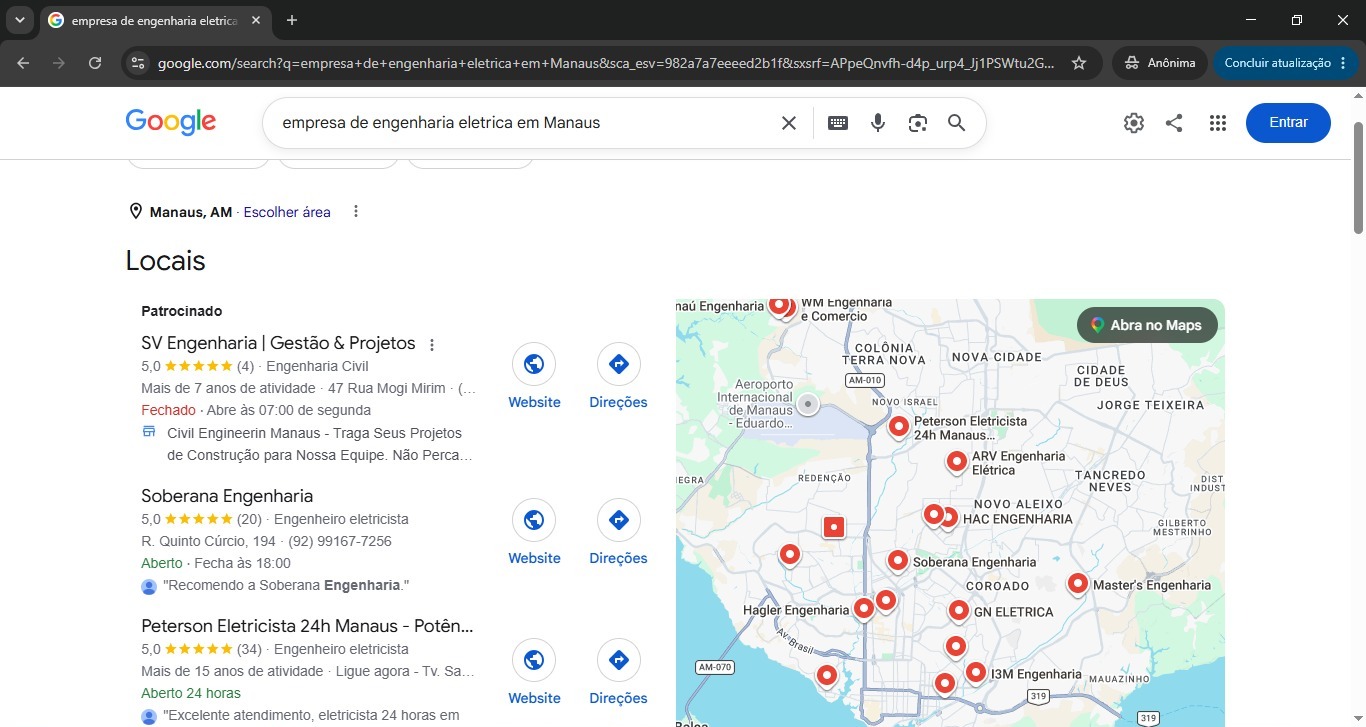1366x727 pixels.
Task: Open Google apps grid icon
Action: (1217, 123)
